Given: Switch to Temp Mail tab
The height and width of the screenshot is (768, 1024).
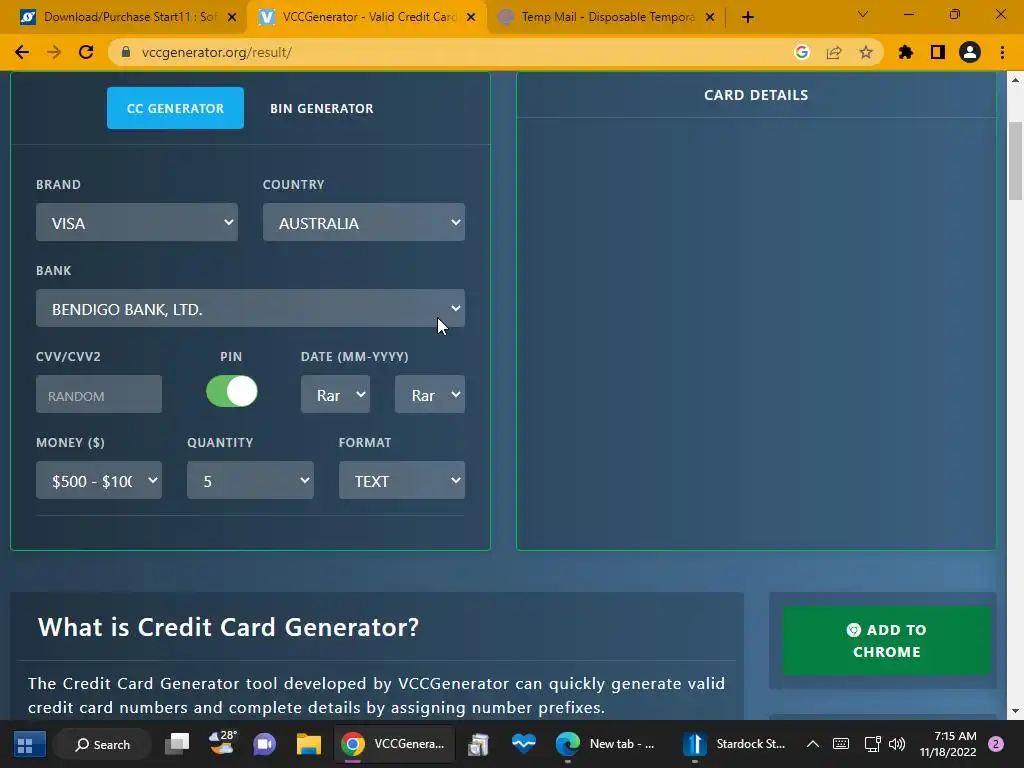Looking at the screenshot, I should click(x=604, y=17).
